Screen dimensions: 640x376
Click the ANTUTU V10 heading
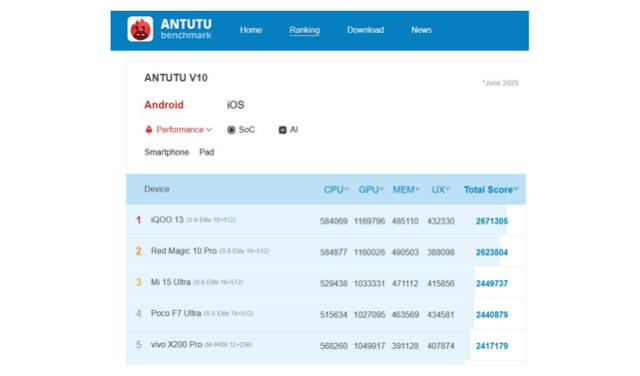tap(176, 78)
